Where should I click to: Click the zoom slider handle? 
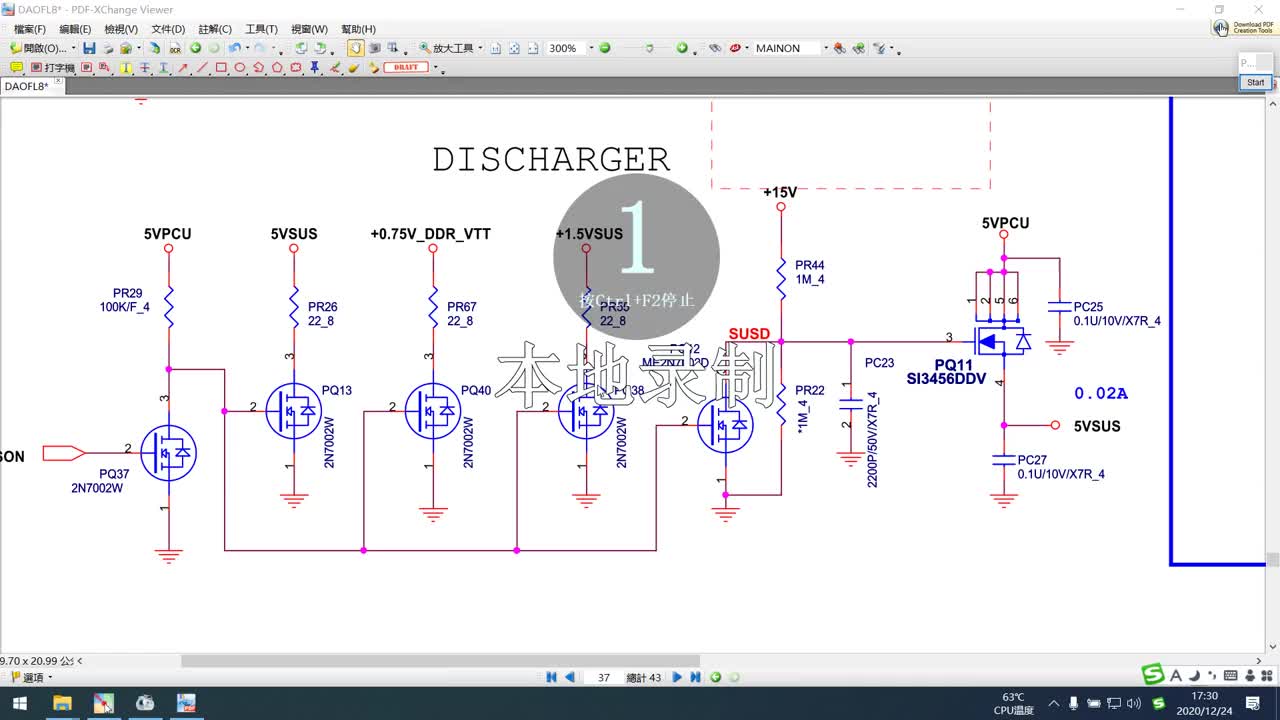[649, 48]
